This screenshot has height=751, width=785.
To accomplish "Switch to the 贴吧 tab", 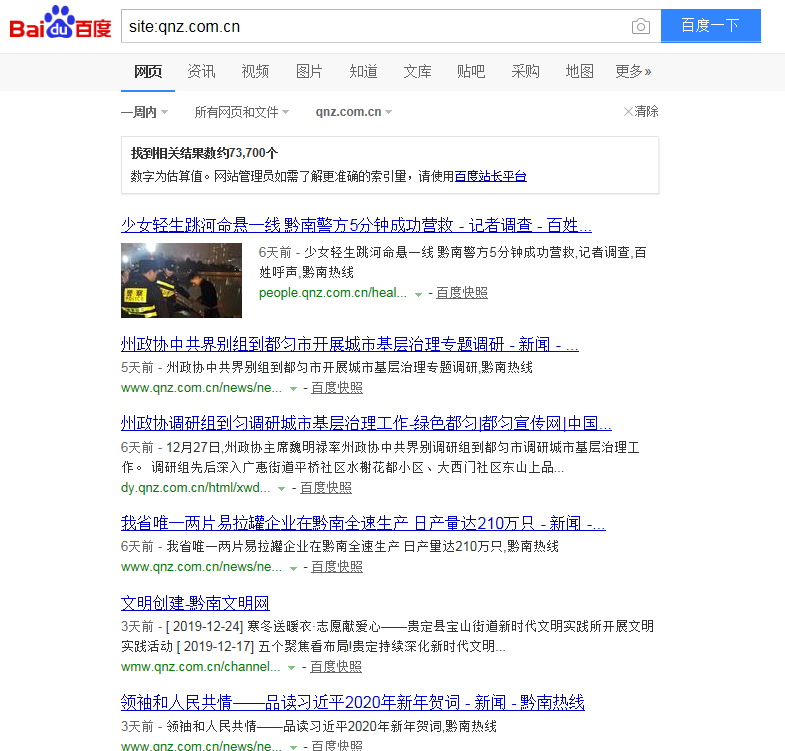I will coord(471,72).
